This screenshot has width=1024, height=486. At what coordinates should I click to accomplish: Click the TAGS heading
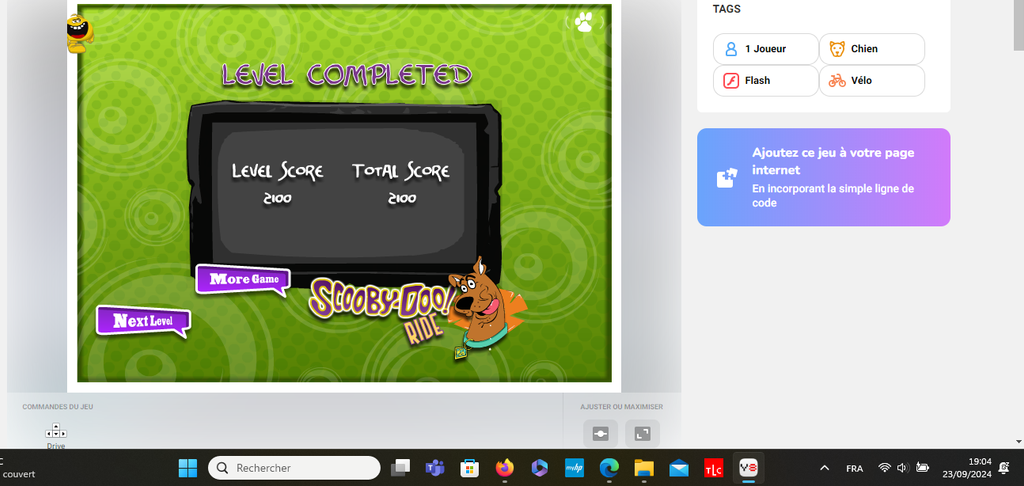coord(727,9)
